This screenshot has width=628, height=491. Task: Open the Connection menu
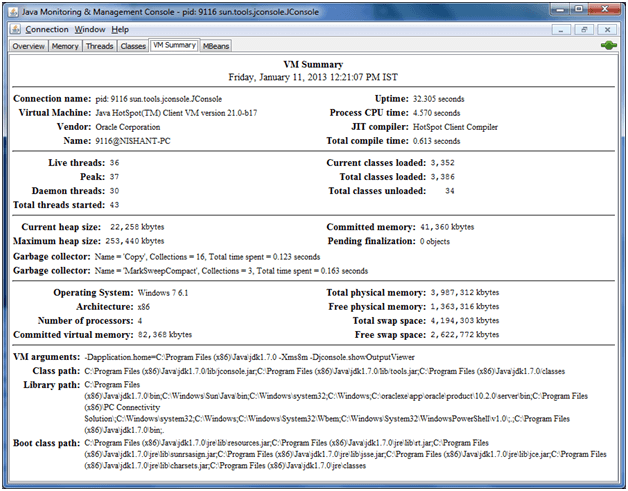pos(47,30)
